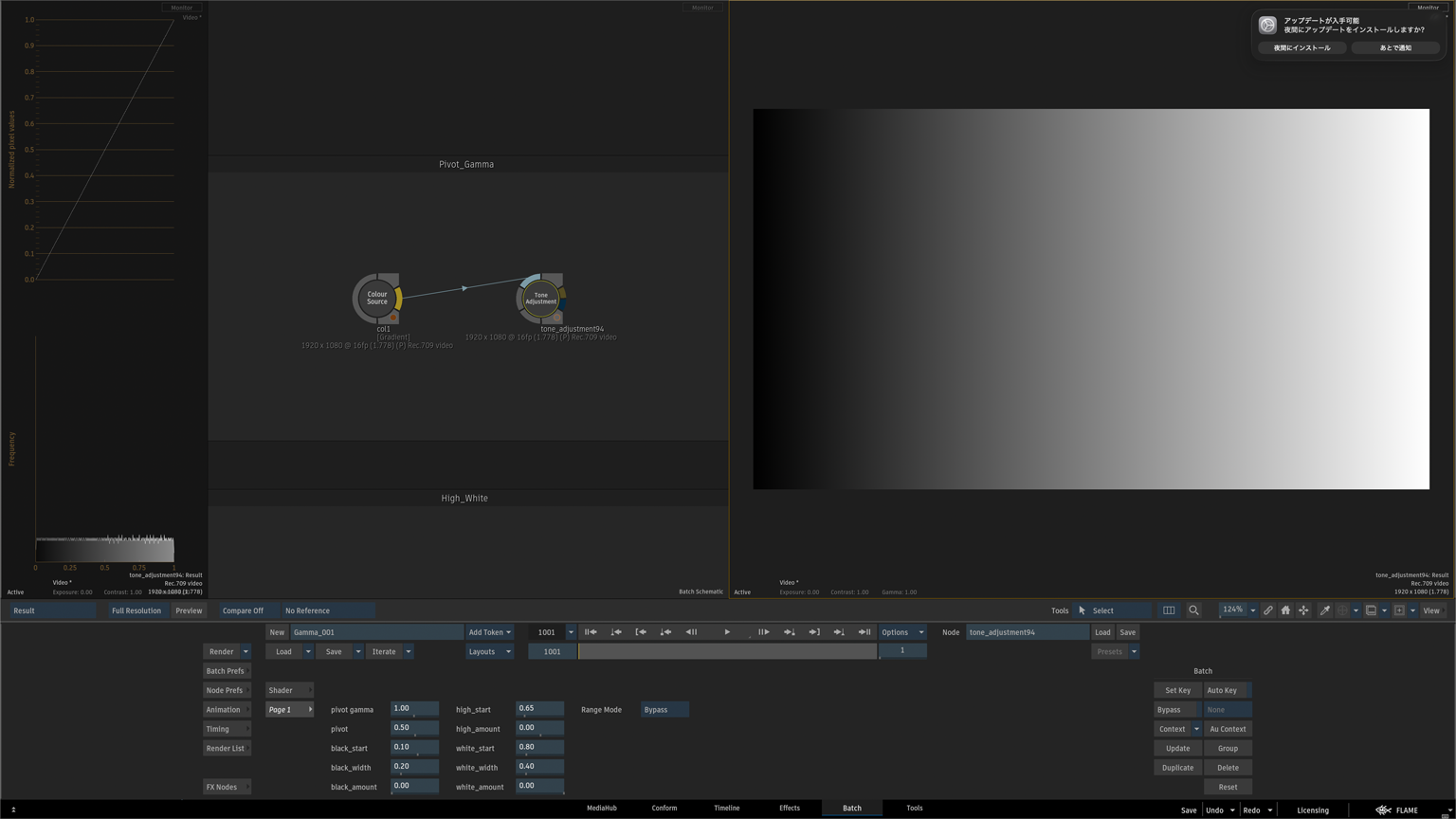1456x819 pixels.
Task: Click the overlapping frames viewport icon
Action: [x=1371, y=610]
